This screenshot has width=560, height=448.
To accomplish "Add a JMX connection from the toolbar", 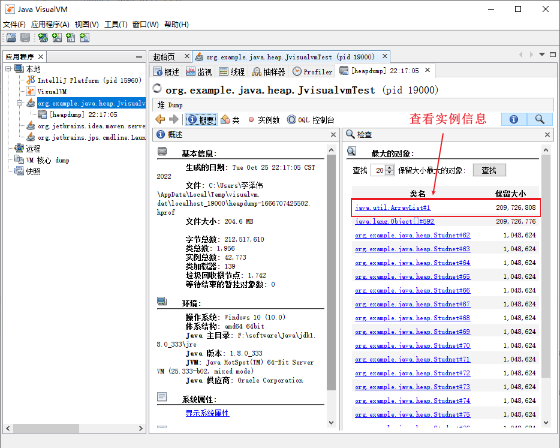I will pyautogui.click(x=43, y=37).
